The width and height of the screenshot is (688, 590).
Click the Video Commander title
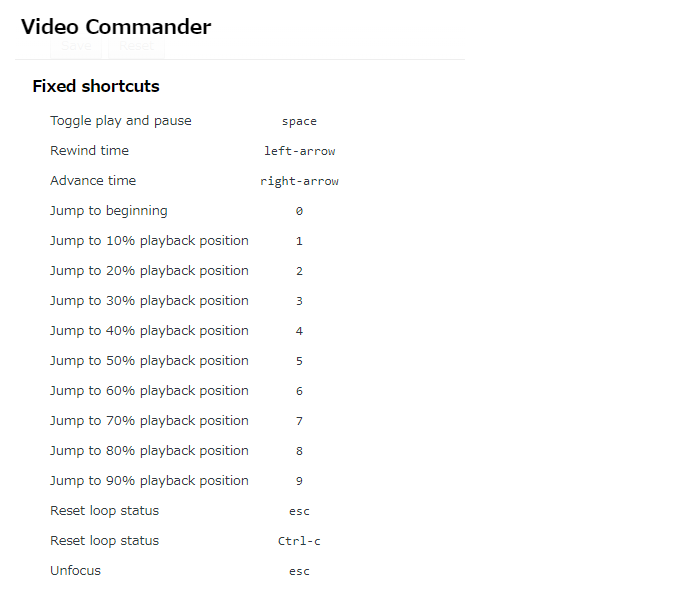pos(116,27)
